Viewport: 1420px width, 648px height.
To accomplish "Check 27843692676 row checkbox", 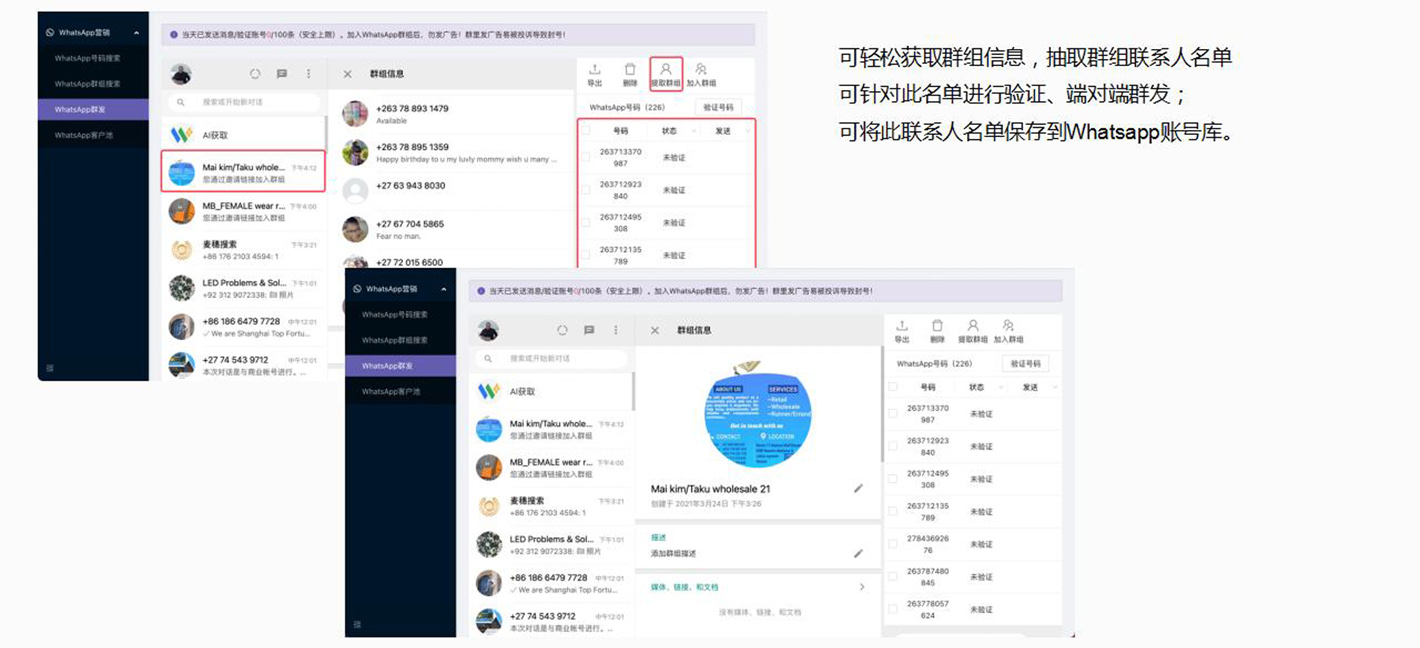I will (x=893, y=544).
